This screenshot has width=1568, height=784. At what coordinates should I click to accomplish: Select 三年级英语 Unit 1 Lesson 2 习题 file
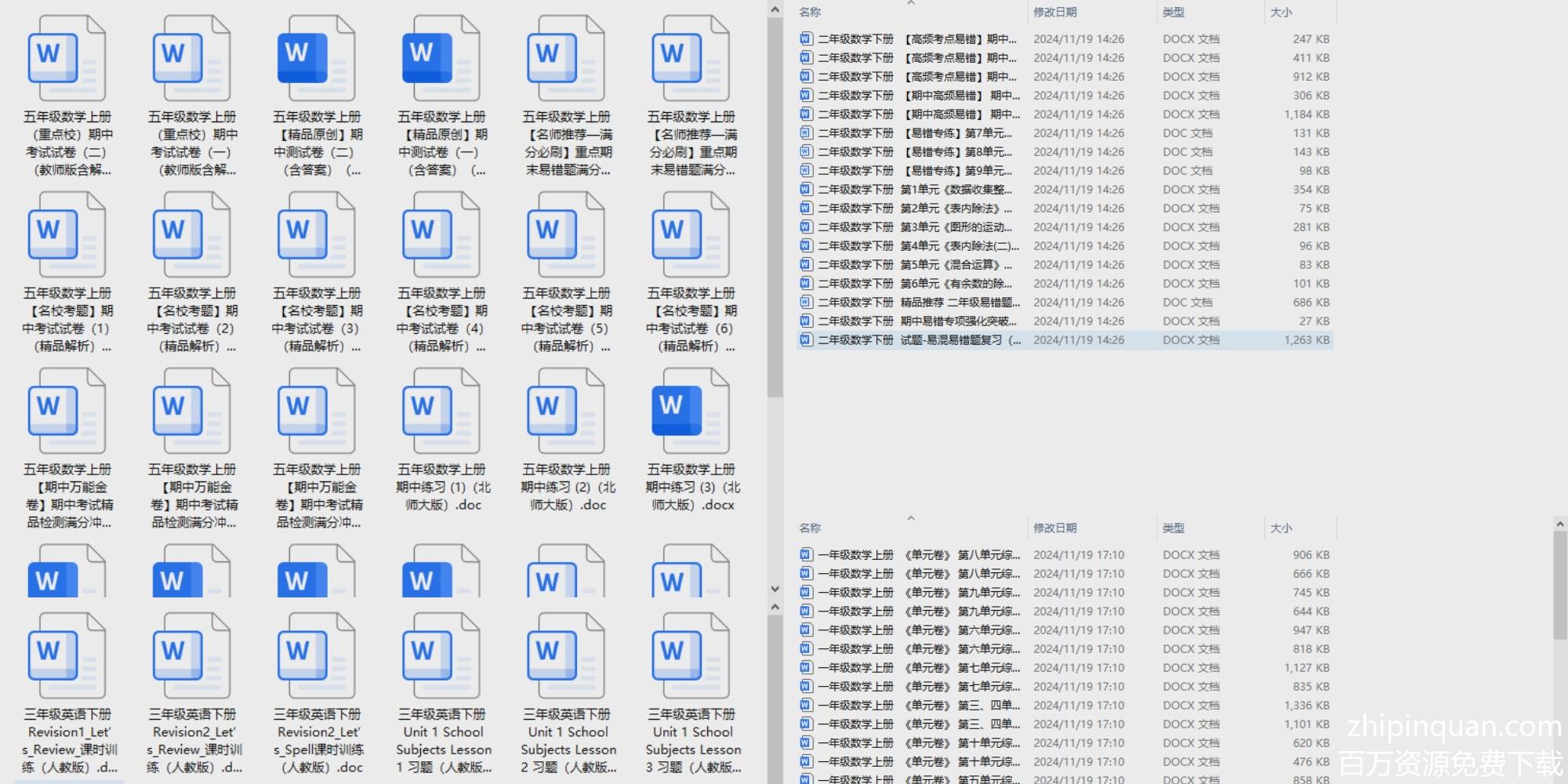coord(565,655)
